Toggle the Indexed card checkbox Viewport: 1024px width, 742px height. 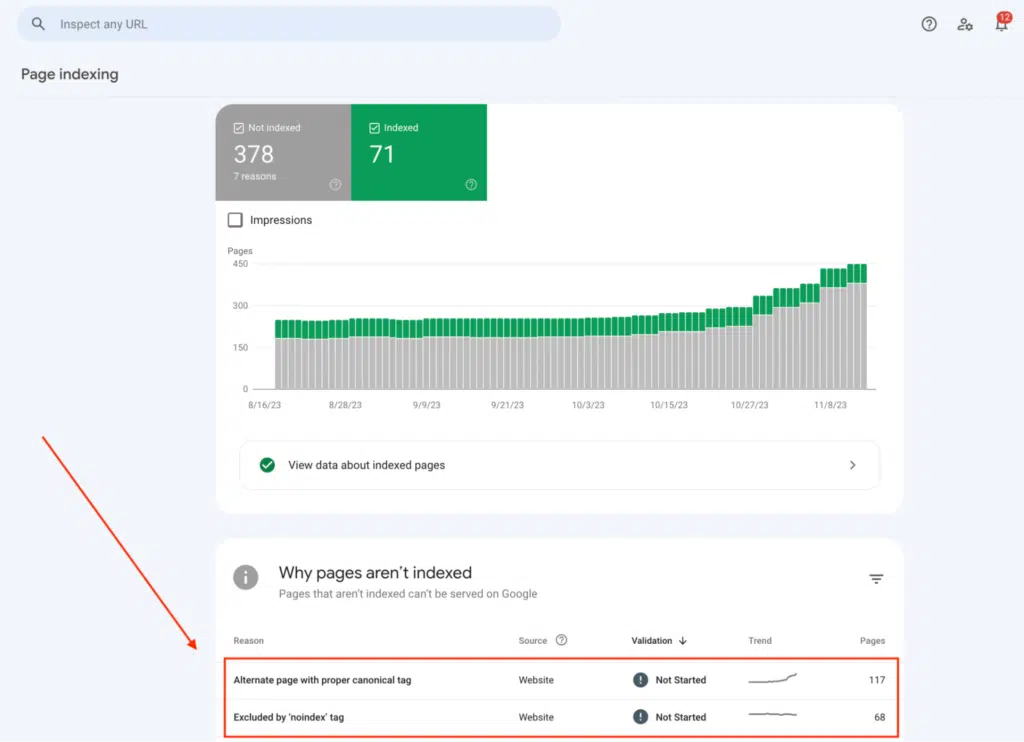(x=372, y=127)
